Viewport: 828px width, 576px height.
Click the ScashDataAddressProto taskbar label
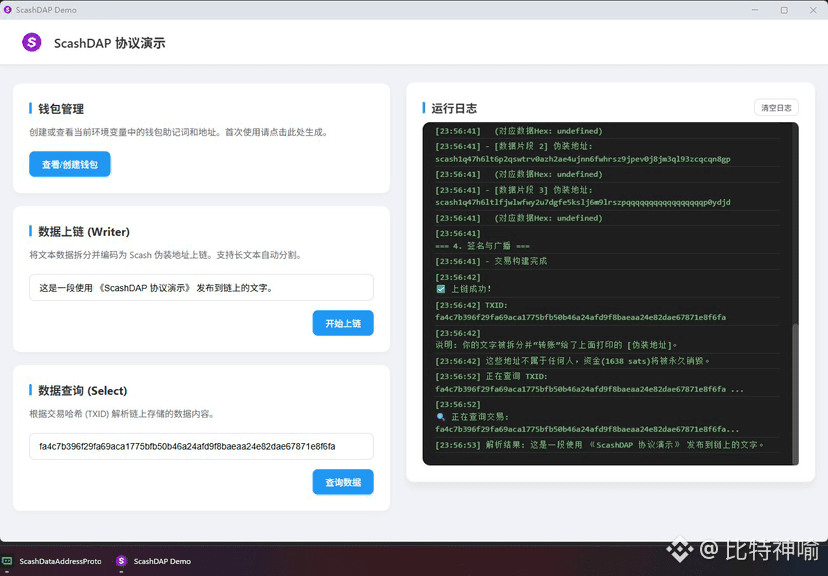click(60, 561)
